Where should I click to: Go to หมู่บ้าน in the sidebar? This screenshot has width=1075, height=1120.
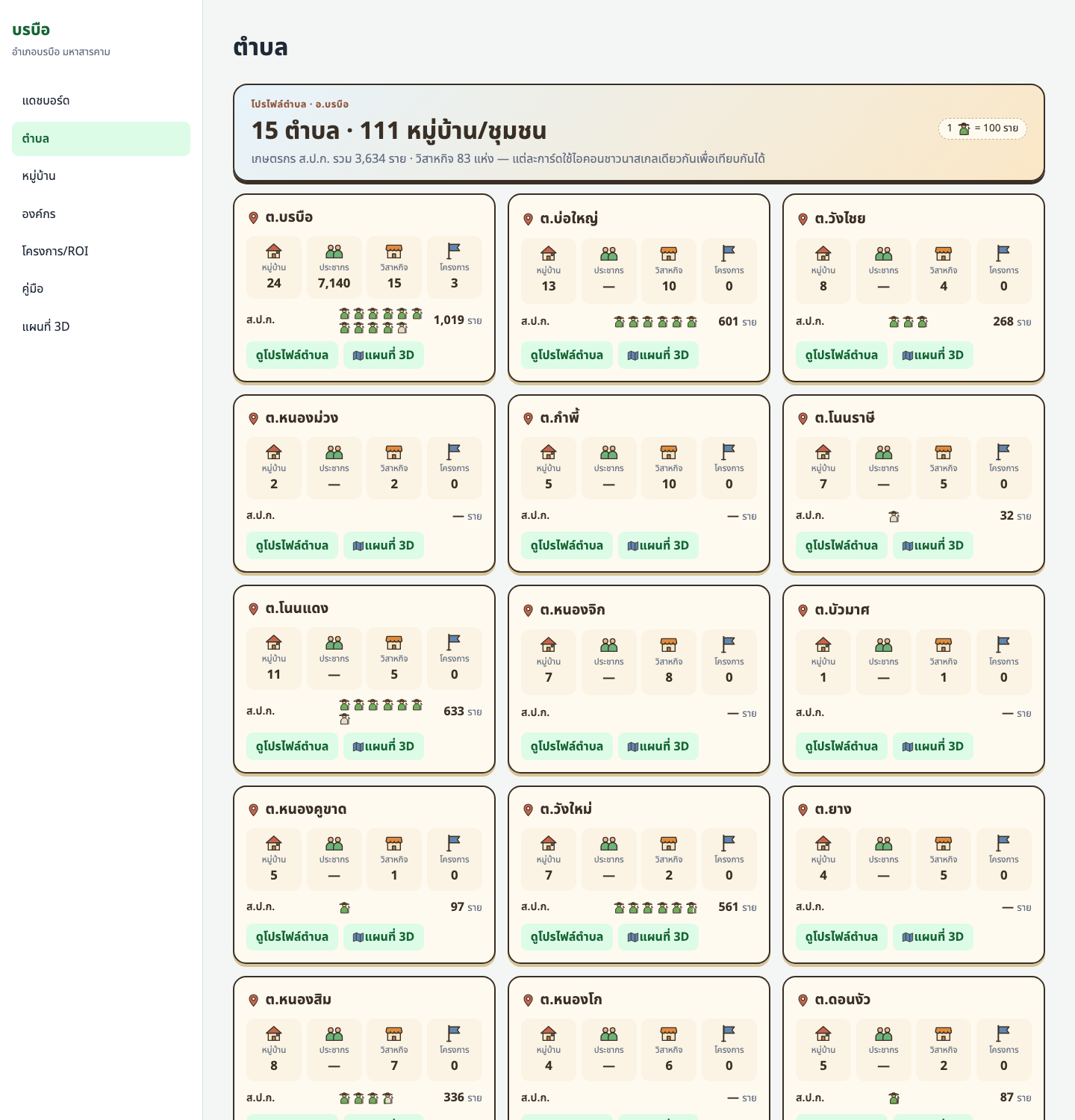coord(102,176)
